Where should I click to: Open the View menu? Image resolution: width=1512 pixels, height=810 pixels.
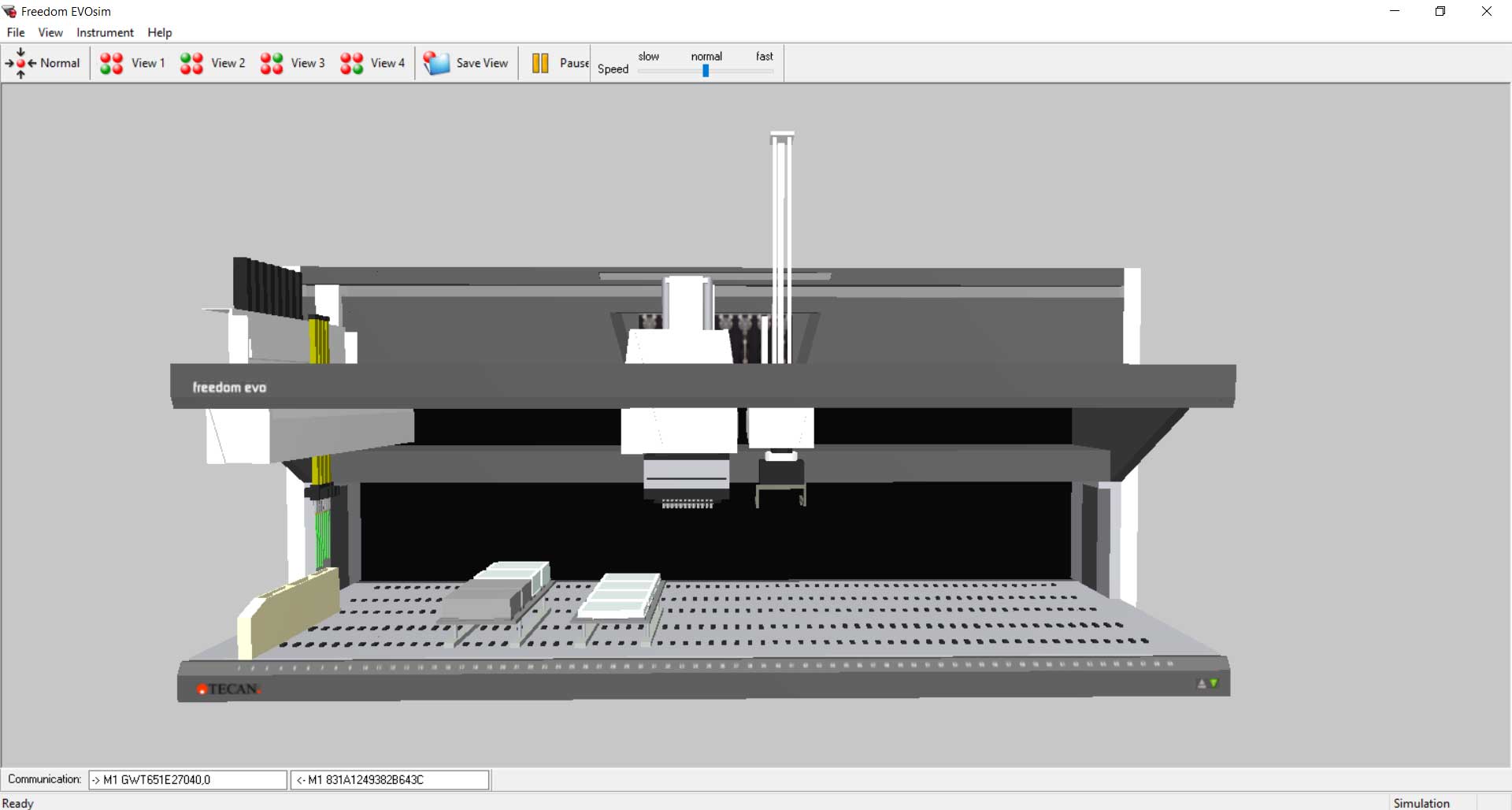point(50,32)
